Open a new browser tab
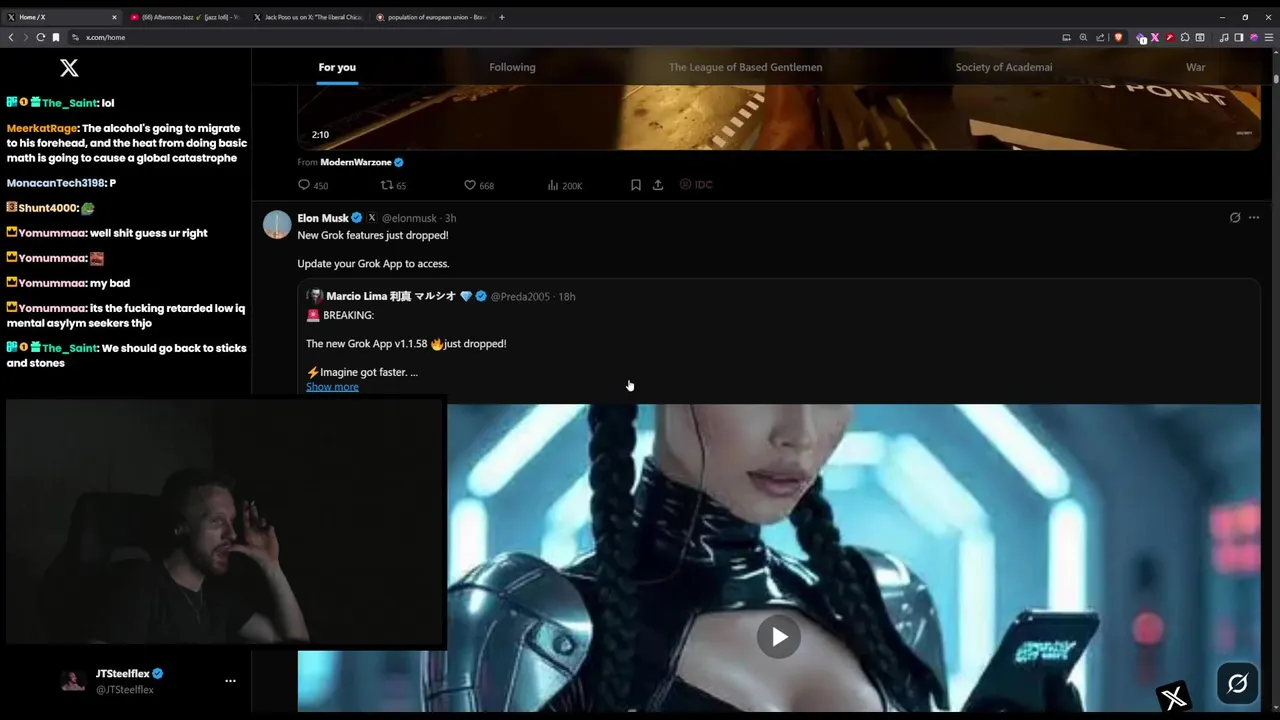1280x720 pixels. click(x=502, y=17)
